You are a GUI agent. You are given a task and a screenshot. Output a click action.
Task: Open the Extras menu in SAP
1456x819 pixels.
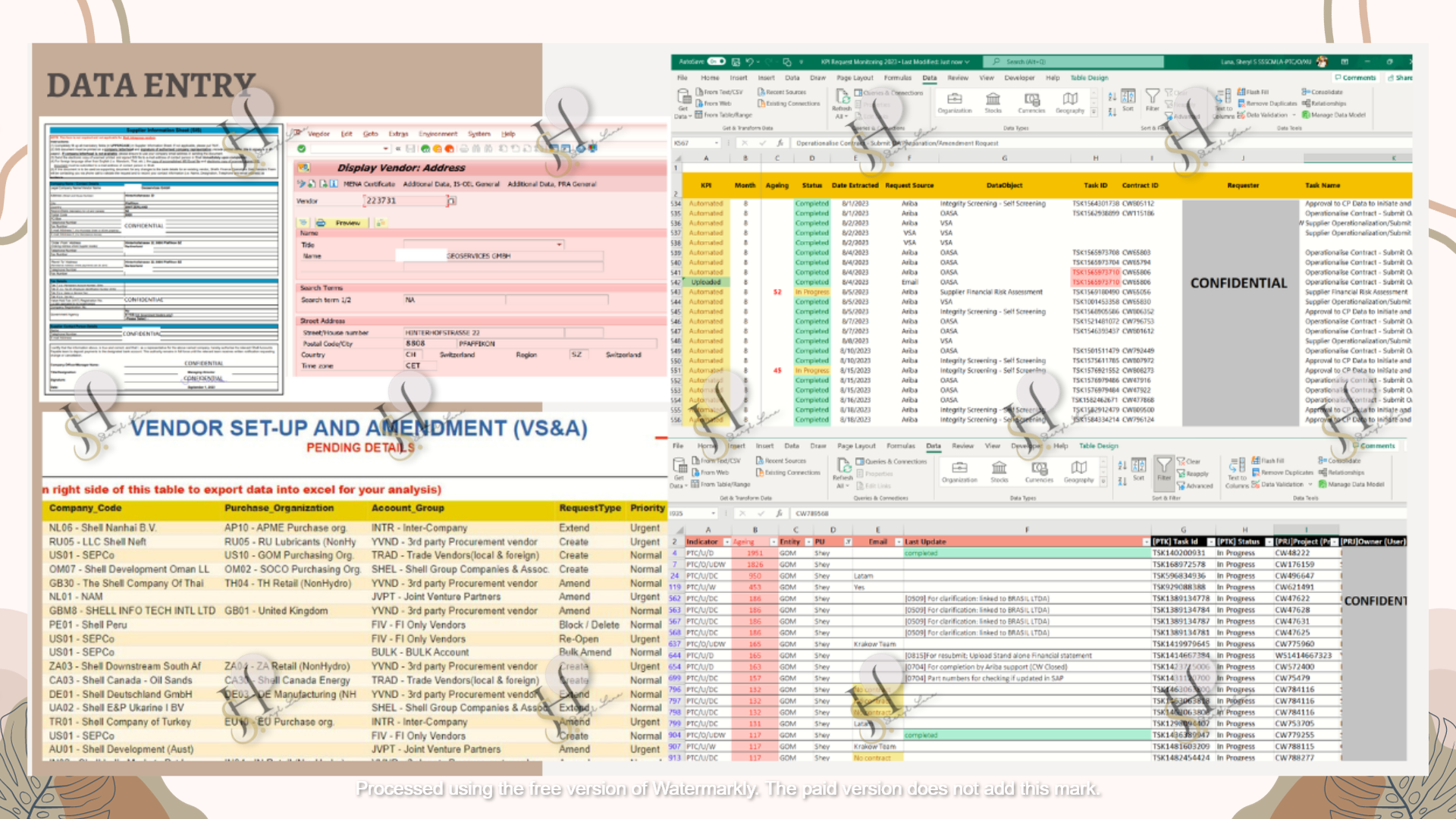tap(398, 133)
